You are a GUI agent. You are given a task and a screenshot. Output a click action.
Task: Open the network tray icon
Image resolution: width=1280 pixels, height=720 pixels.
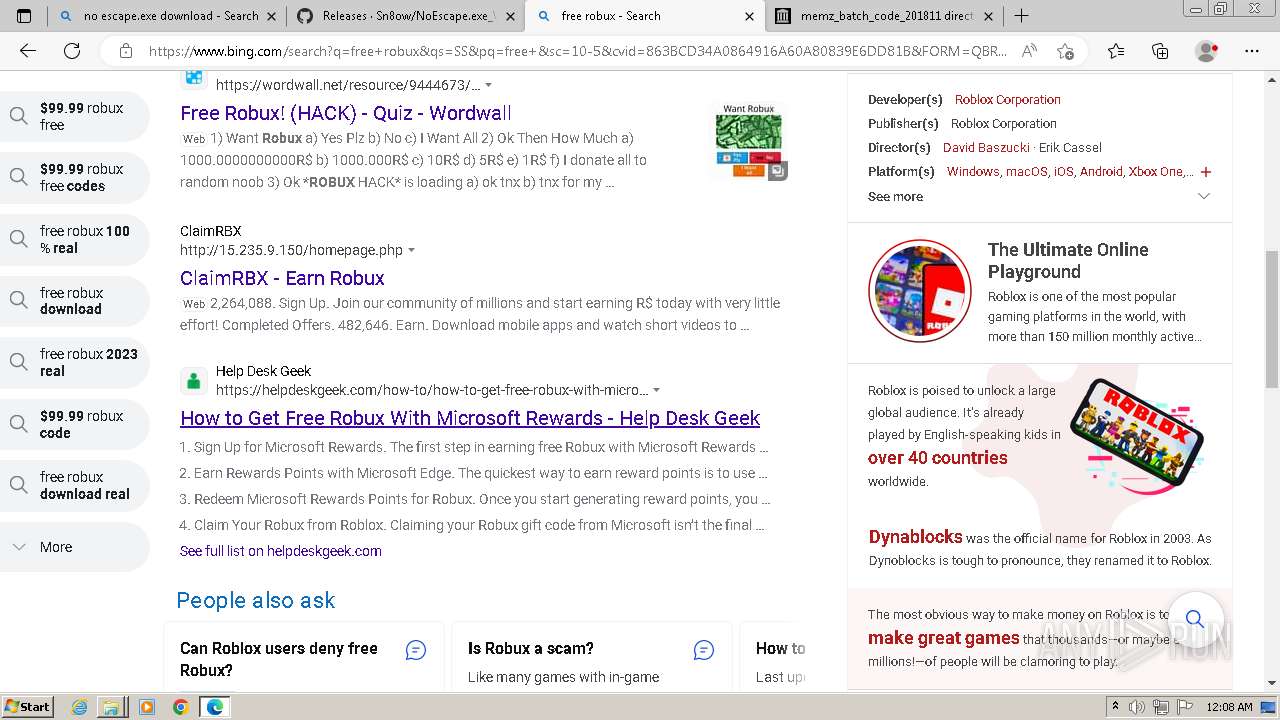click(x=1160, y=707)
